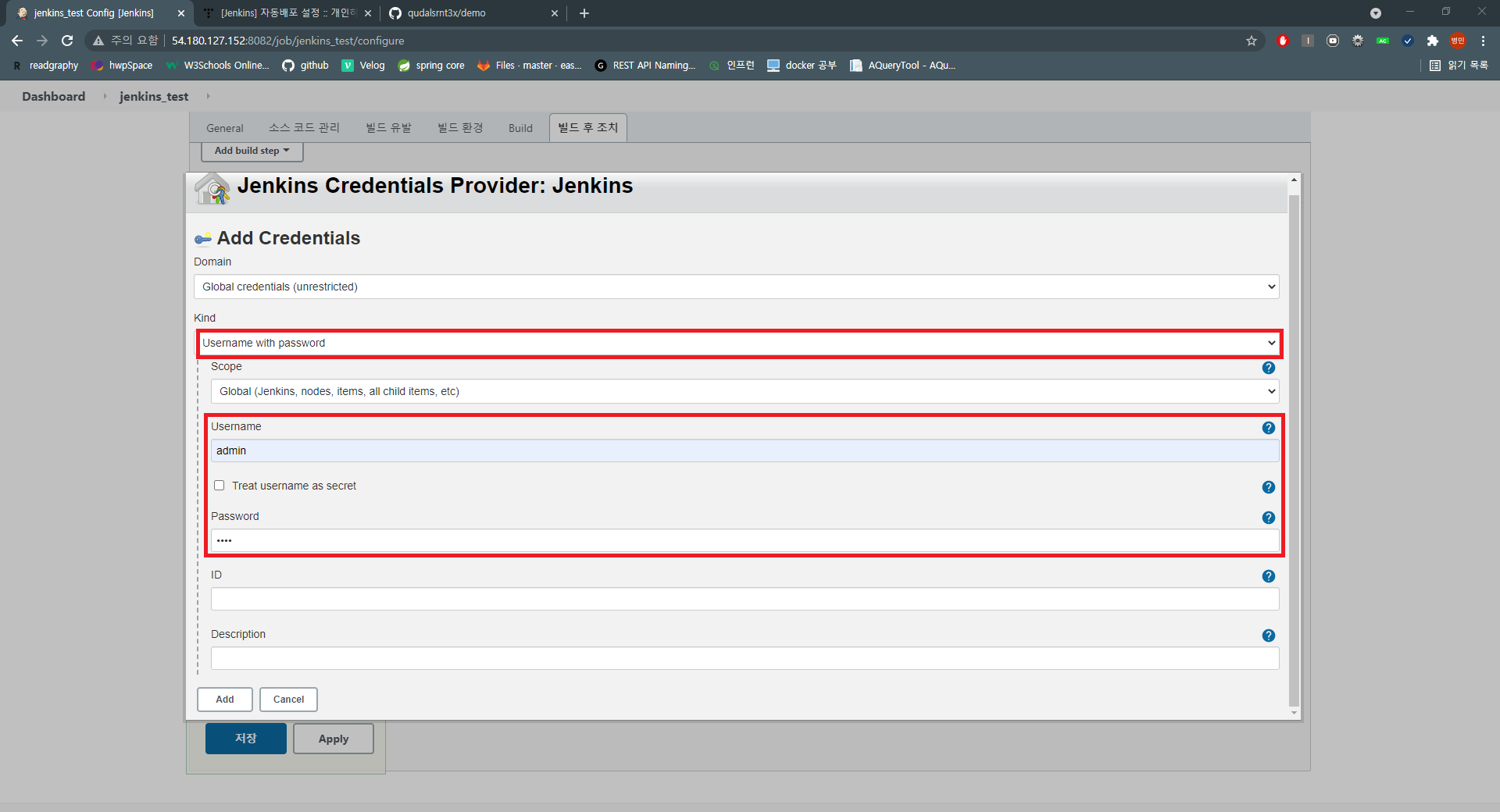Click Add to save the credentials
This screenshot has width=1500, height=812.
coord(225,700)
